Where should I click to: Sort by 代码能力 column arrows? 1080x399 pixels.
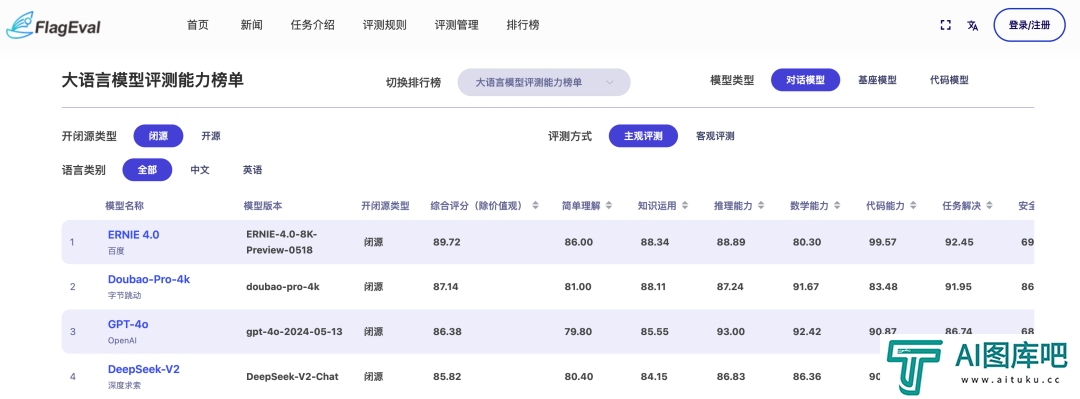[x=913, y=206]
